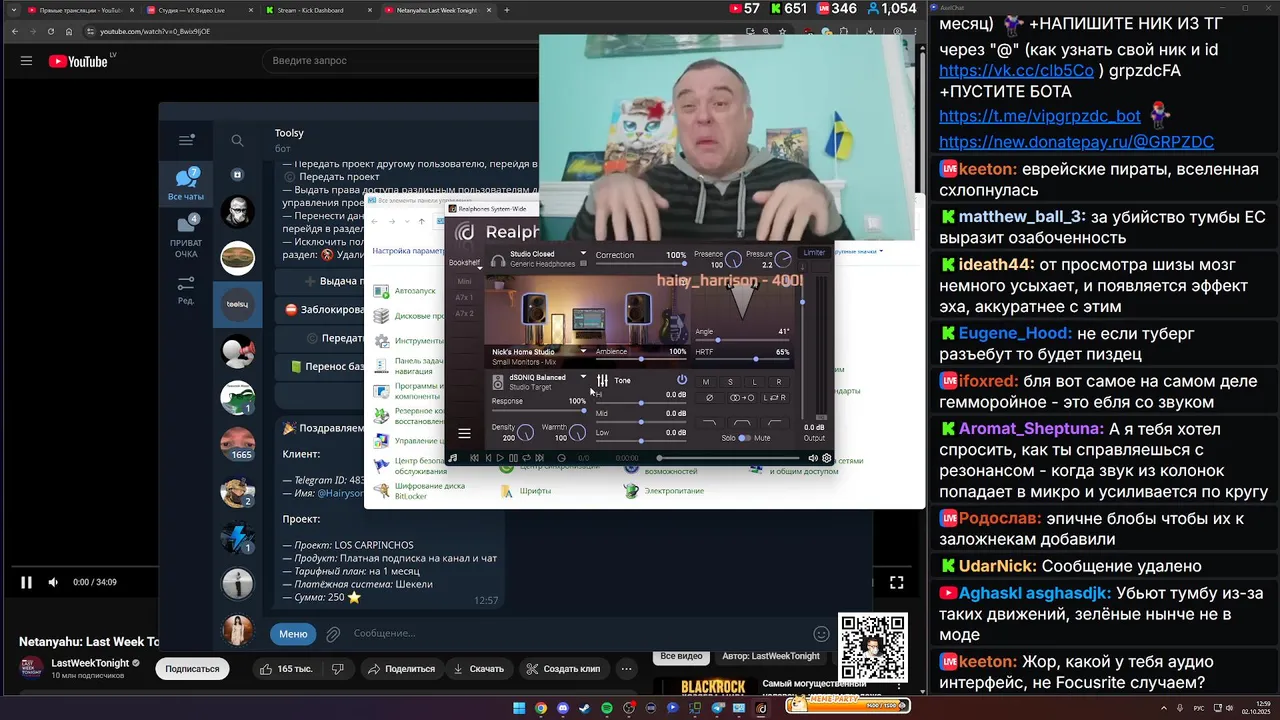The image size is (1280, 720).
Task: Click the Realphones music note icon
Action: coord(453,458)
